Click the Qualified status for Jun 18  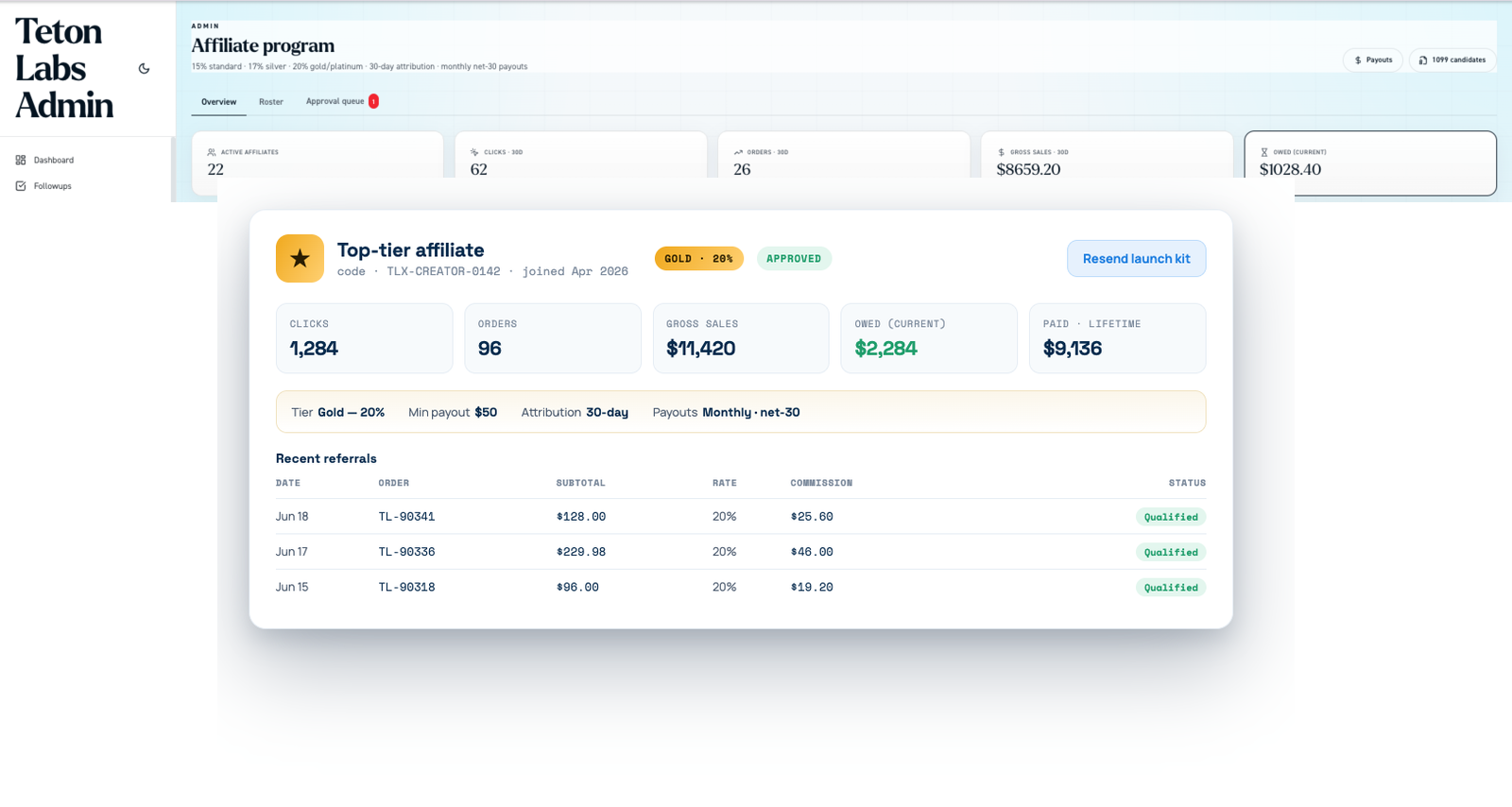click(x=1171, y=517)
